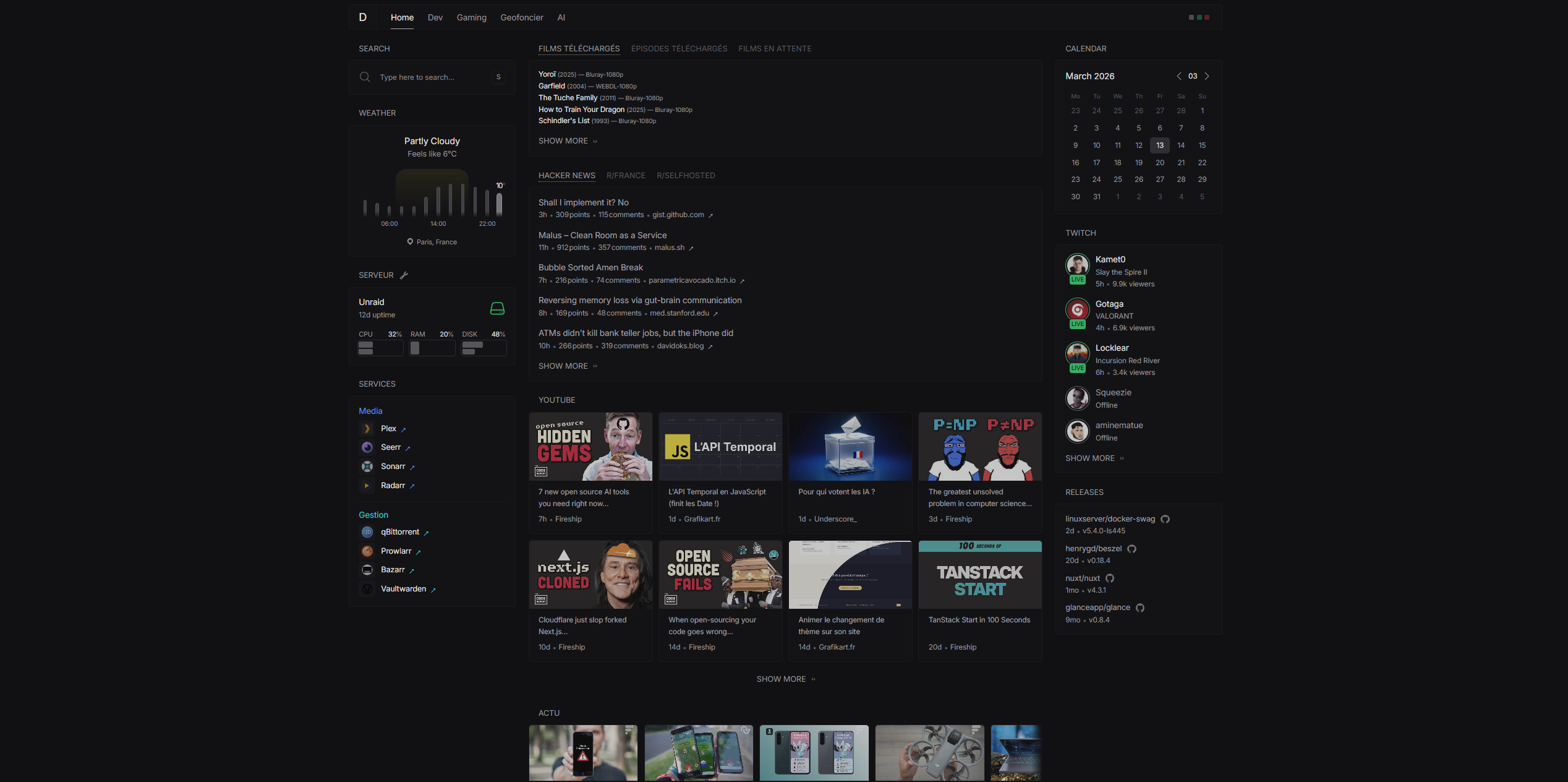1568x782 pixels.
Task: Go to next month with the calendar chevron
Action: (x=1207, y=76)
